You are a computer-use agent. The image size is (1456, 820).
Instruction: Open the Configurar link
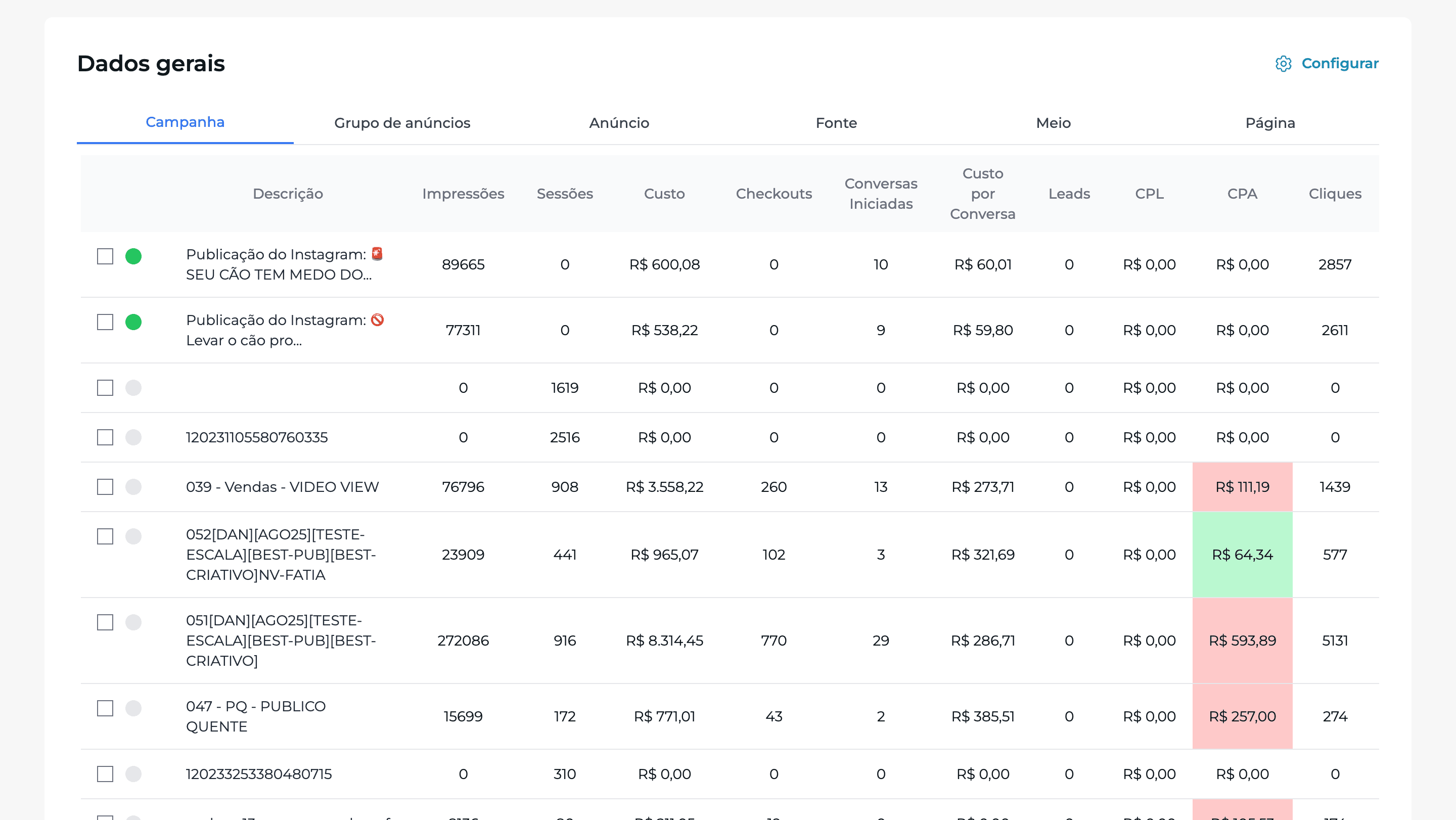click(1340, 63)
